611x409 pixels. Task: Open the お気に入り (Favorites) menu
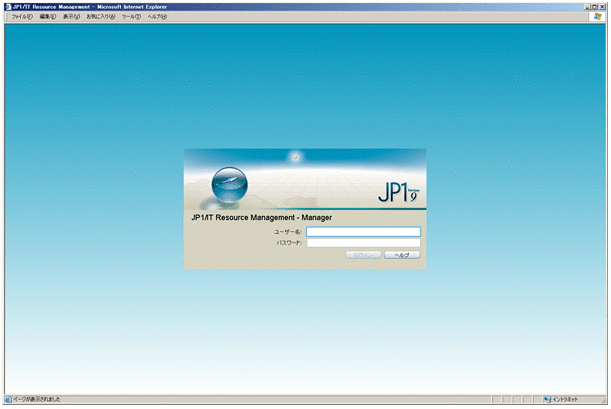(x=101, y=17)
